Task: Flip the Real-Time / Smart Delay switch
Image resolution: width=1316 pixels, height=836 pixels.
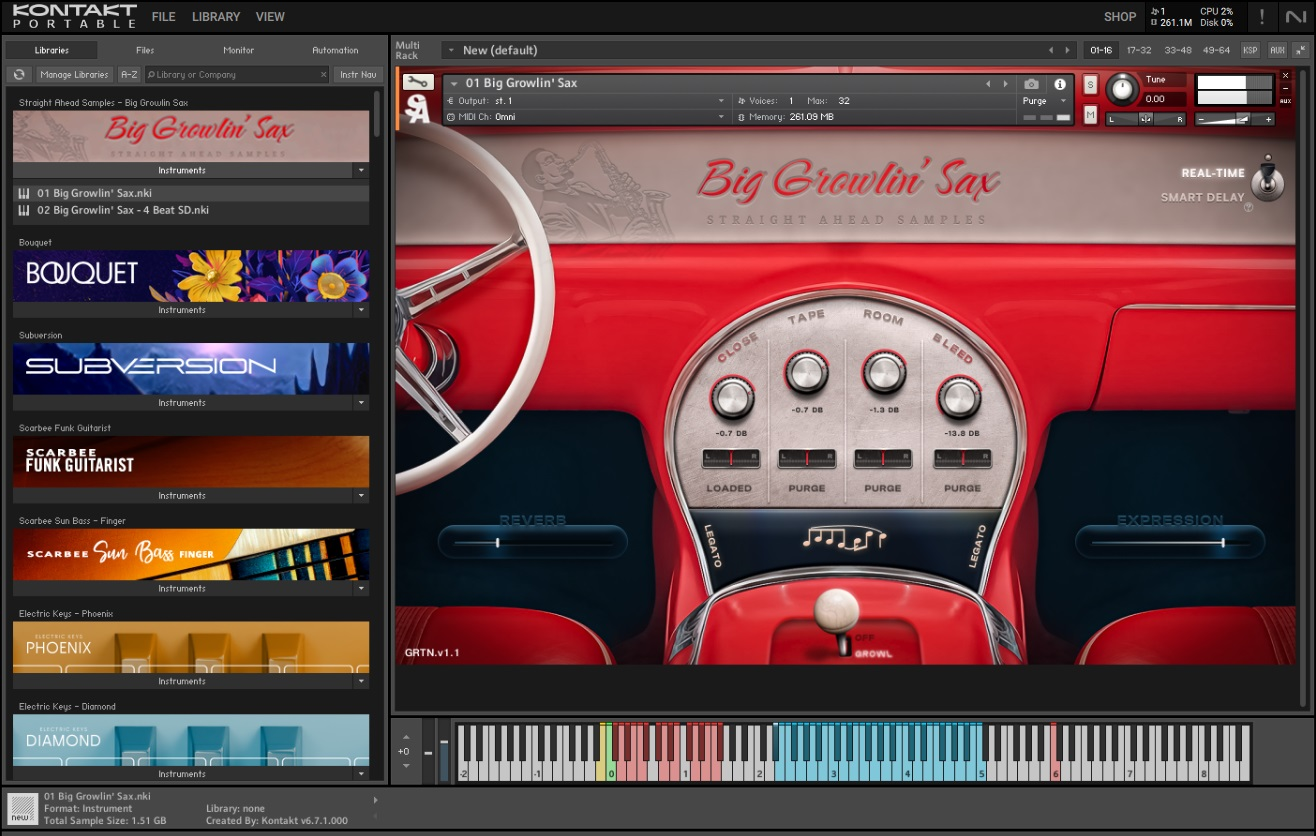Action: 1268,183
